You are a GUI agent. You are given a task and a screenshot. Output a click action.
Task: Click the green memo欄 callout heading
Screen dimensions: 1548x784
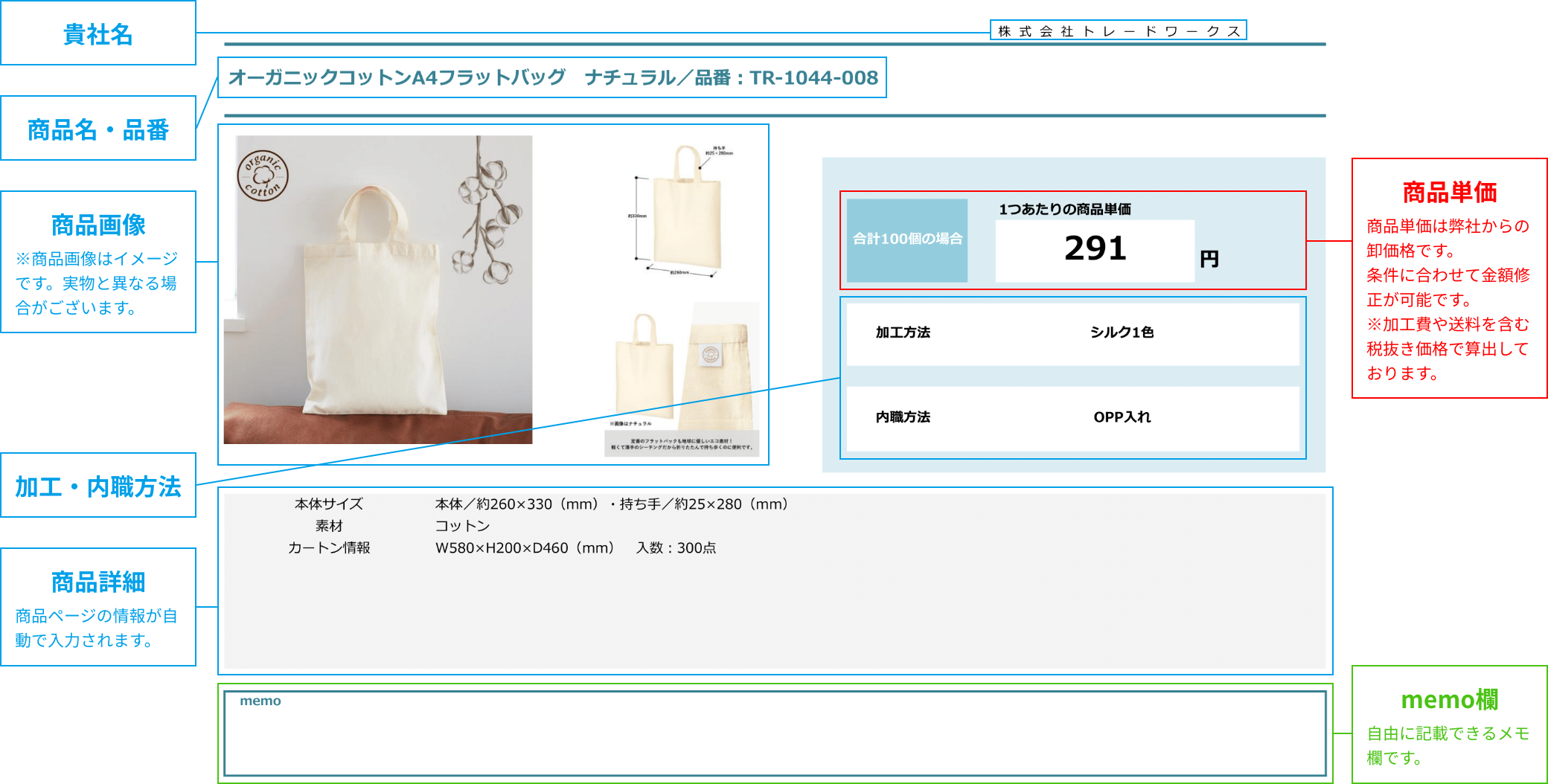1450,699
